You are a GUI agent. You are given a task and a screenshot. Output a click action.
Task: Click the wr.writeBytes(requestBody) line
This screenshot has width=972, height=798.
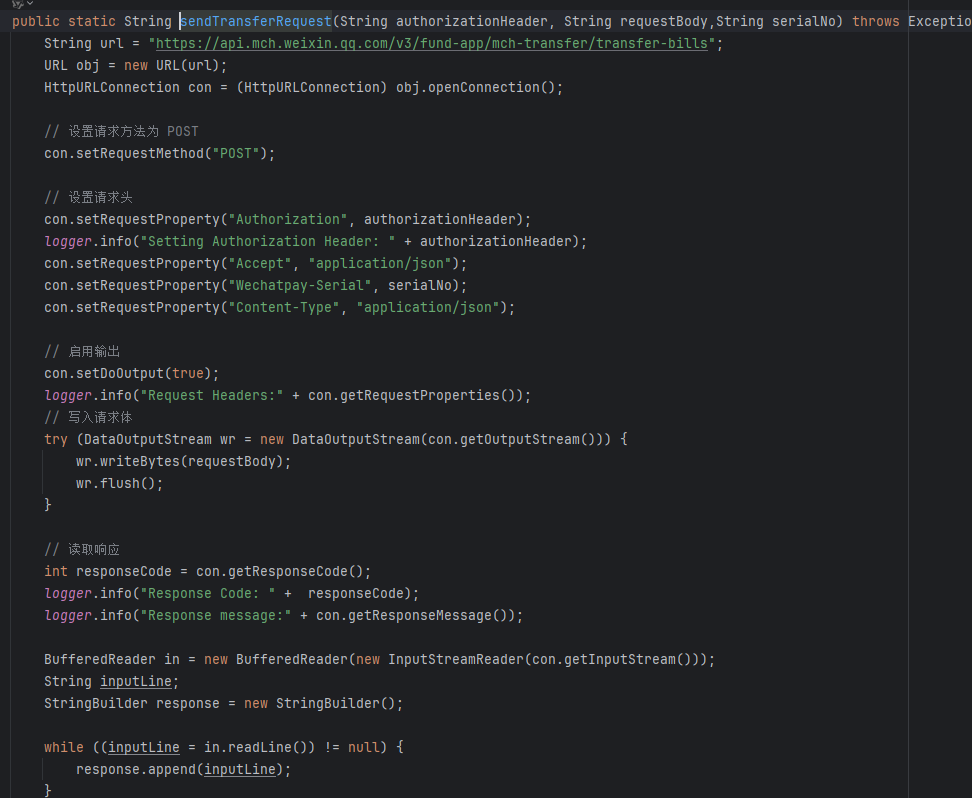(x=183, y=461)
